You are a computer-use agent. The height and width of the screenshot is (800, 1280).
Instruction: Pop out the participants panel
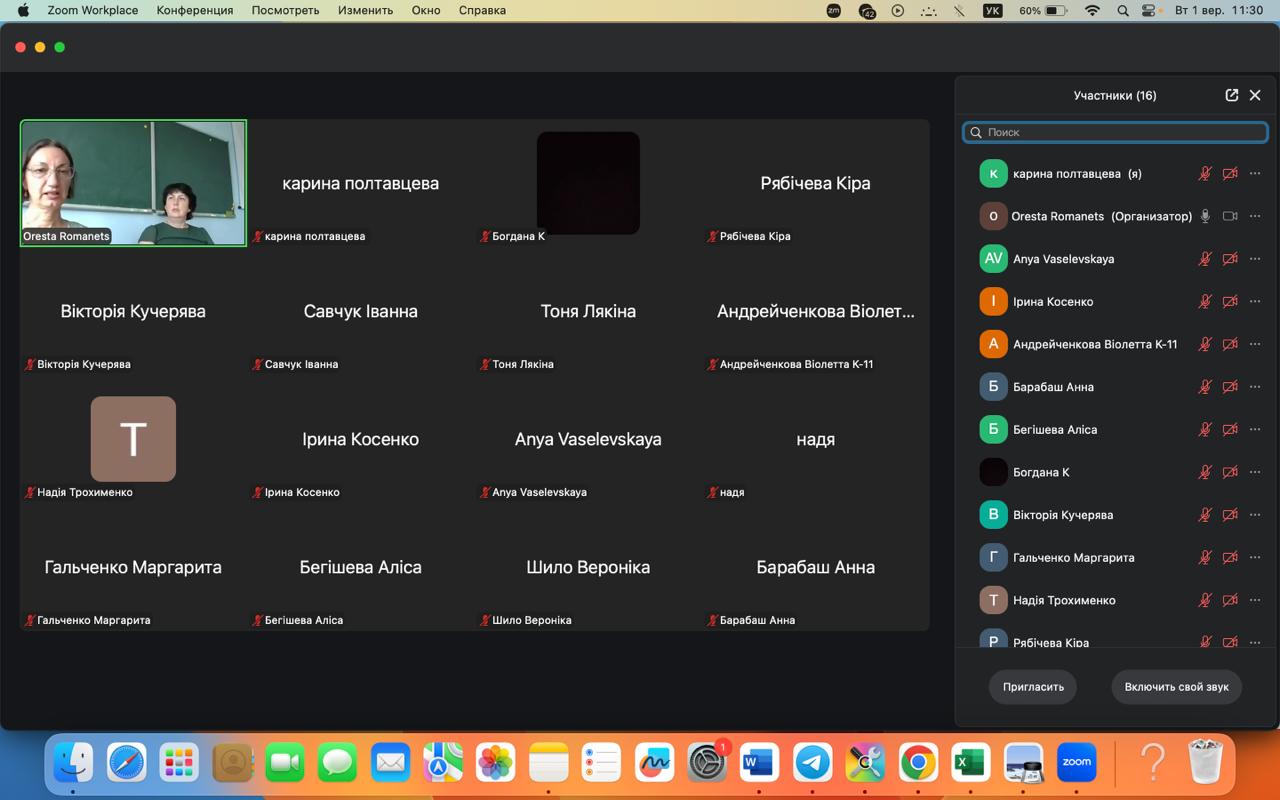1232,95
